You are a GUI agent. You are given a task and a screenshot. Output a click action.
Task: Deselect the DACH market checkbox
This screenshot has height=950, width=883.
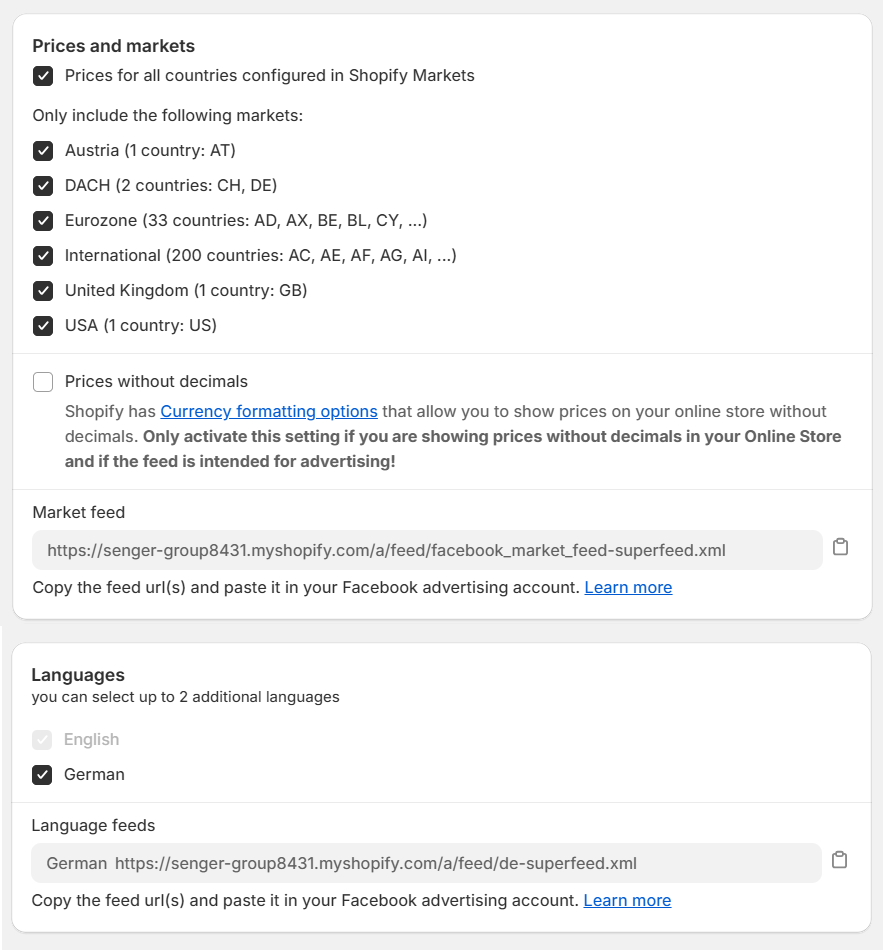[x=43, y=186]
